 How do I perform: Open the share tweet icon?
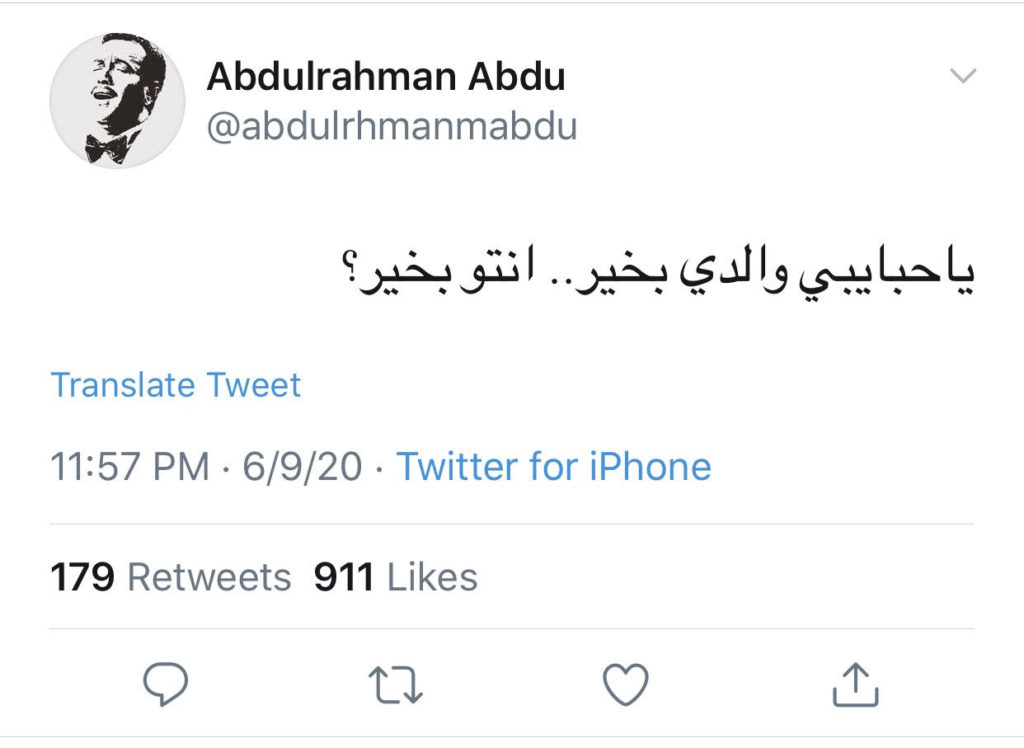856,685
